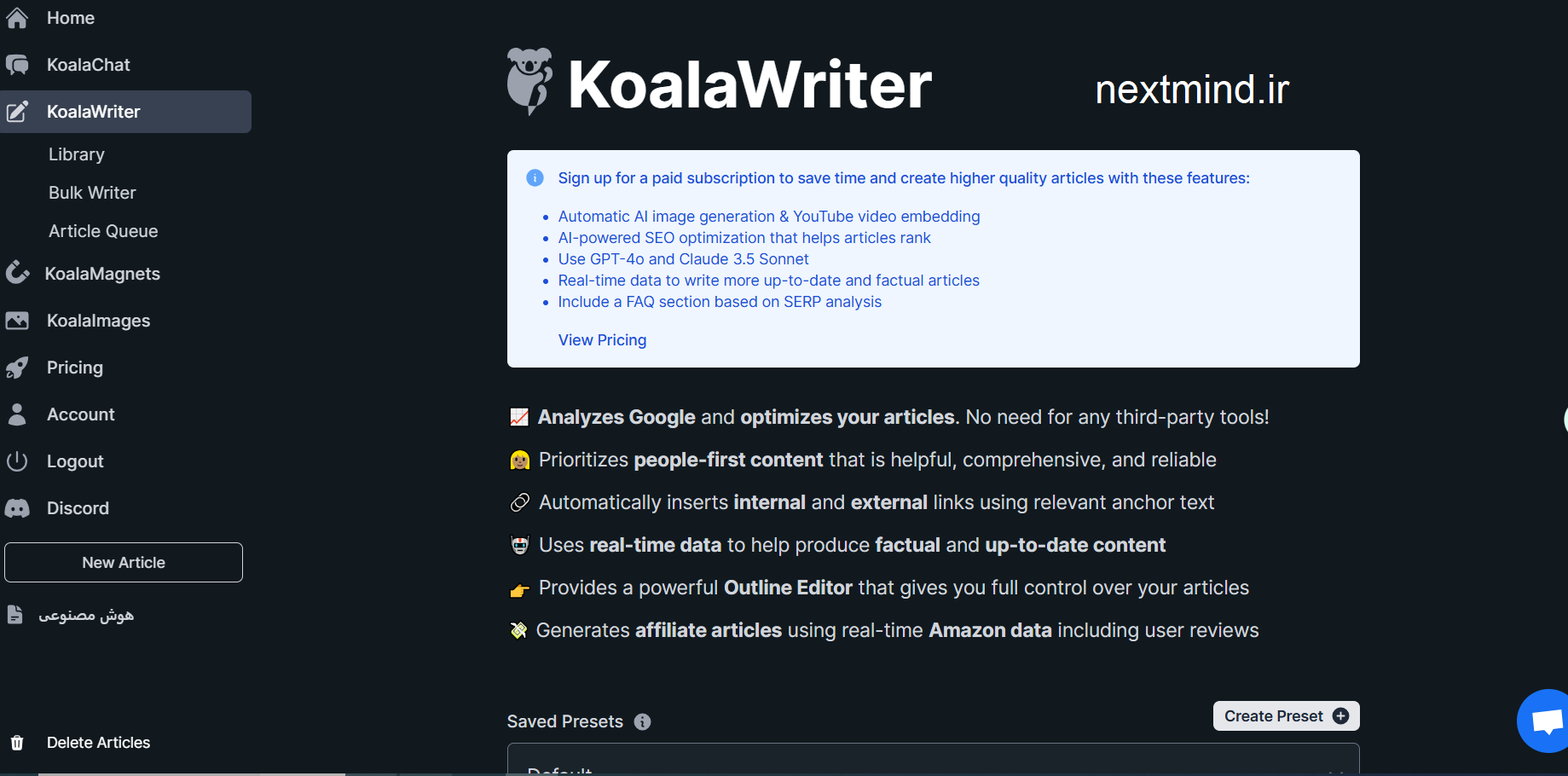Viewport: 1568px width, 776px height.
Task: Open the saved article titled هوش مصنوعی
Action: (85, 615)
